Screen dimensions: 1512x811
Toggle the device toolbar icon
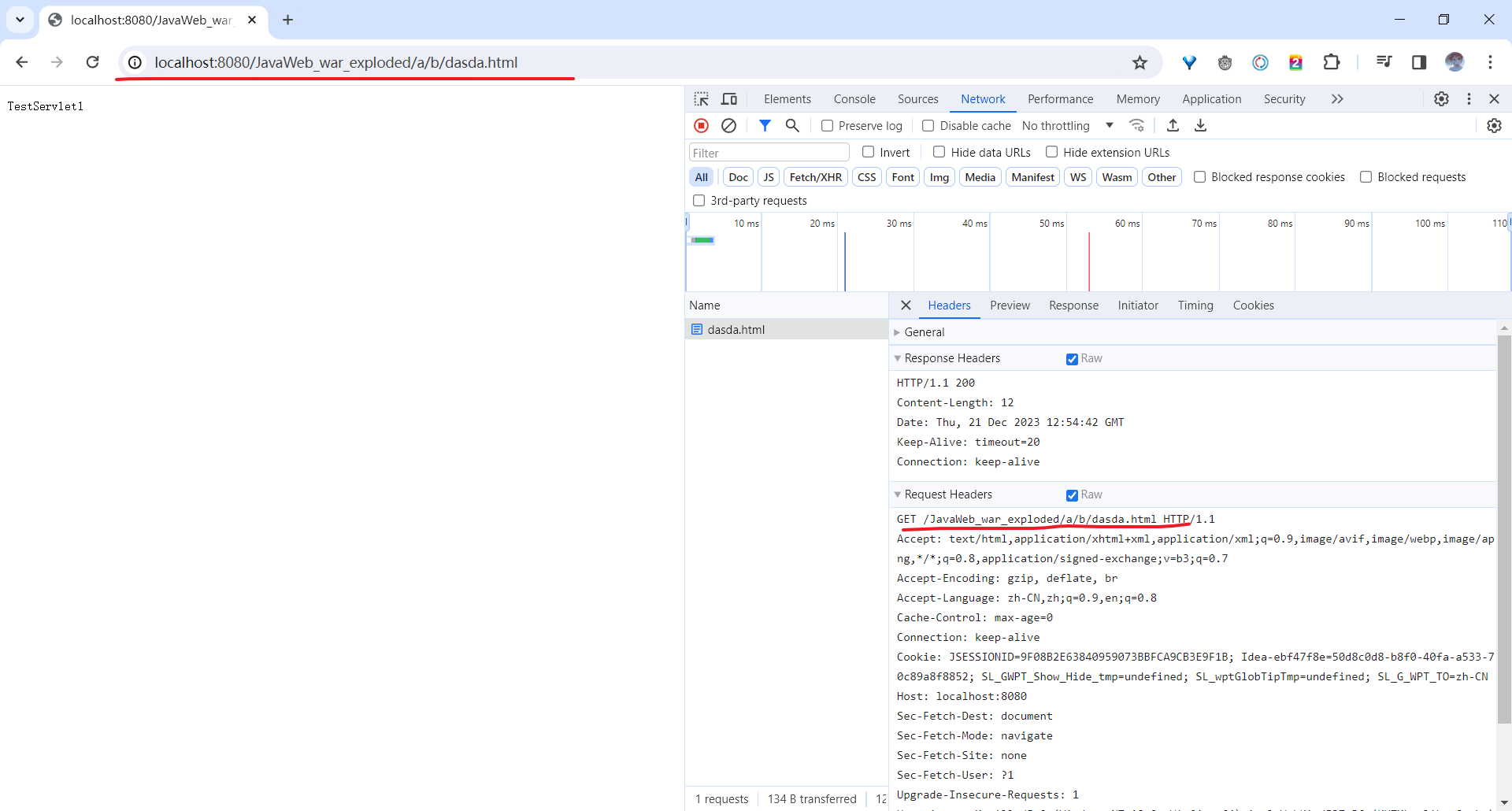click(x=729, y=99)
